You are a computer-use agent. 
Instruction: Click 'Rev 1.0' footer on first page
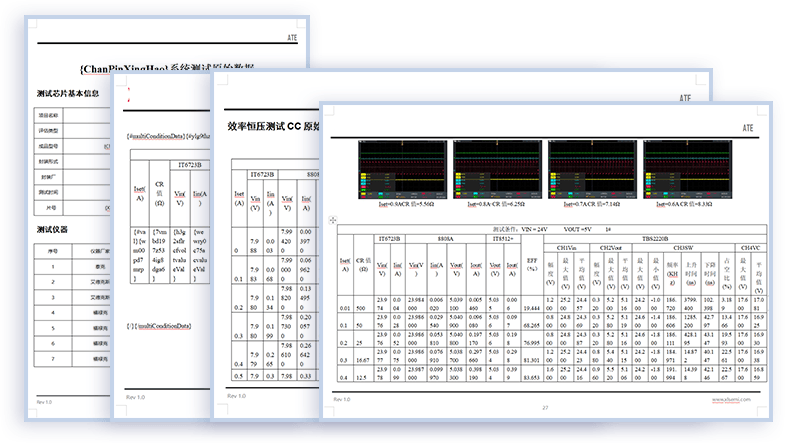pos(44,402)
